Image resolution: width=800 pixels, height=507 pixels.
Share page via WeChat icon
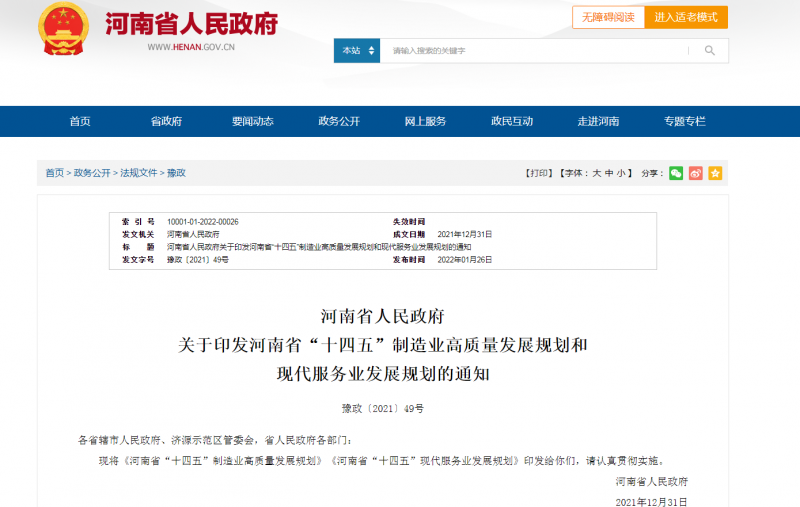[x=676, y=173]
